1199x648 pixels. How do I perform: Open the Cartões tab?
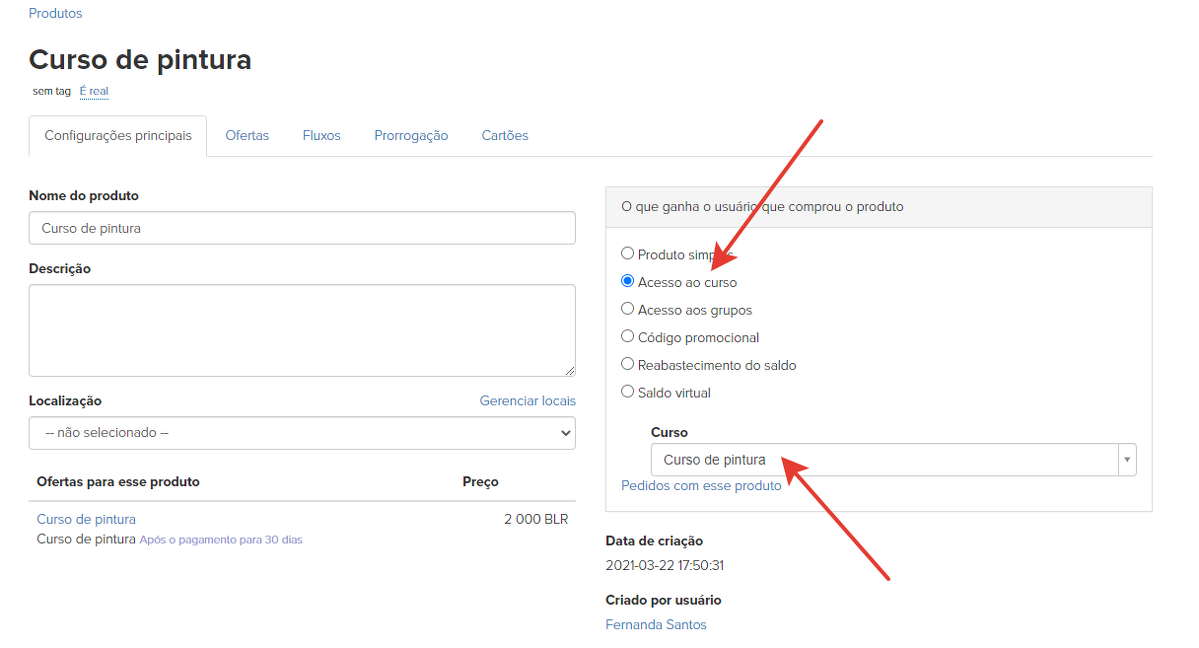pos(504,136)
